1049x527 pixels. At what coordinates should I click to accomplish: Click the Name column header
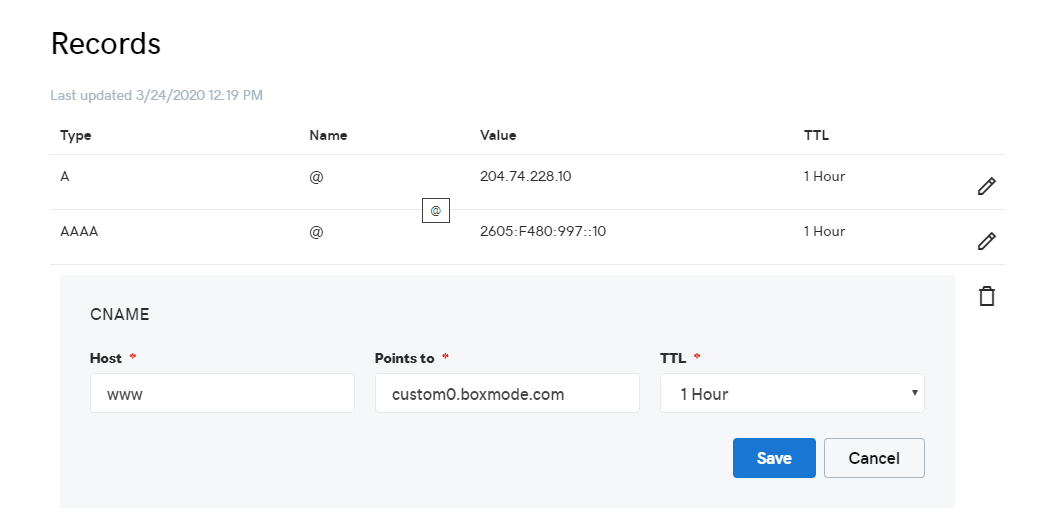(x=328, y=135)
